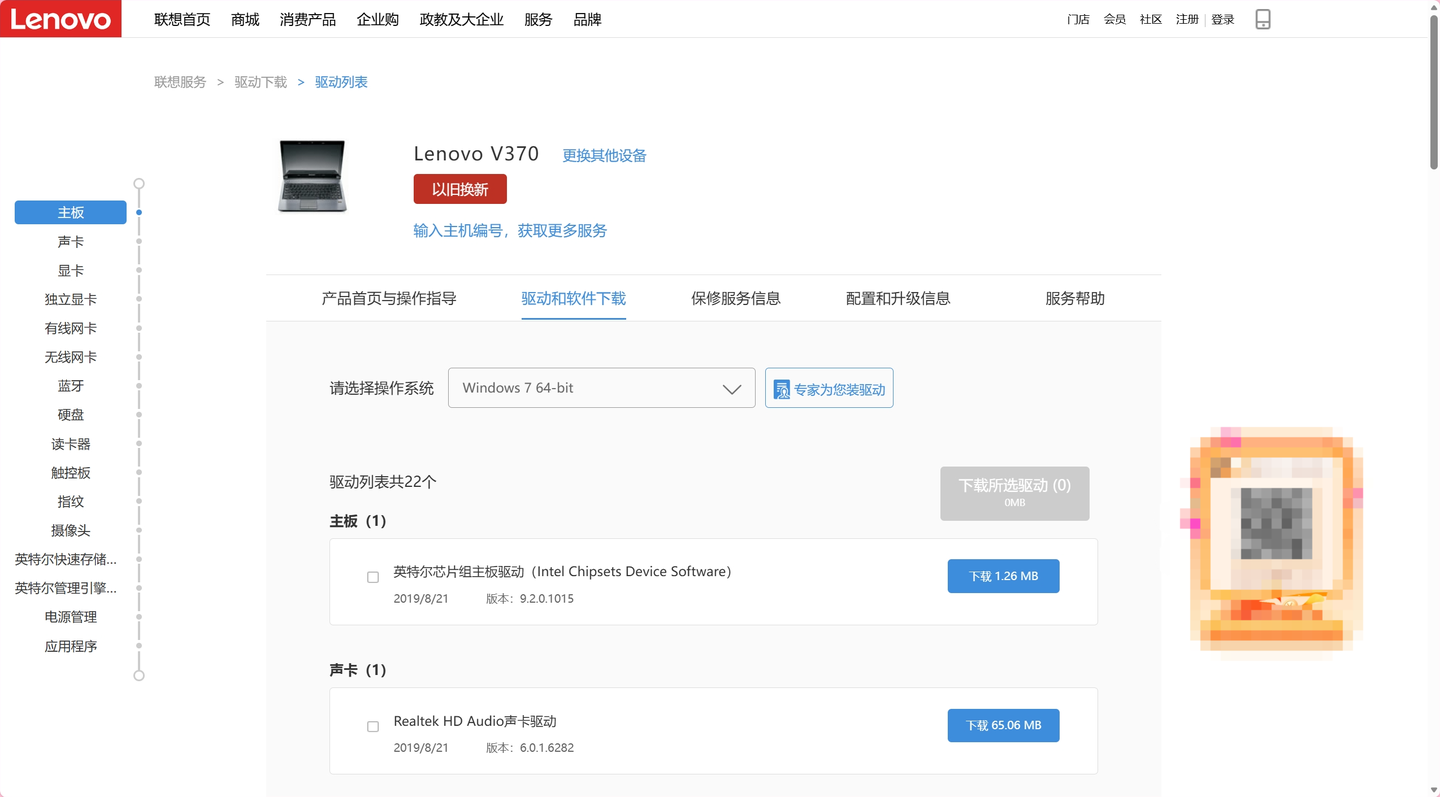1440x797 pixels.
Task: Select 硬盘 in the sidebar
Action: click(71, 415)
